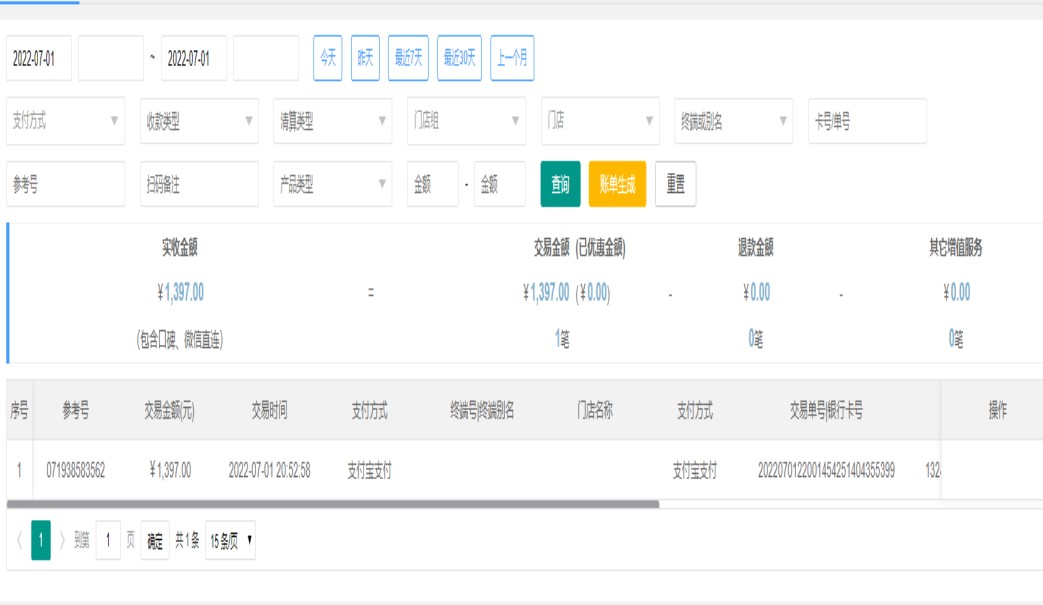Click the green 查询 button
1043x605 pixels.
click(x=560, y=184)
